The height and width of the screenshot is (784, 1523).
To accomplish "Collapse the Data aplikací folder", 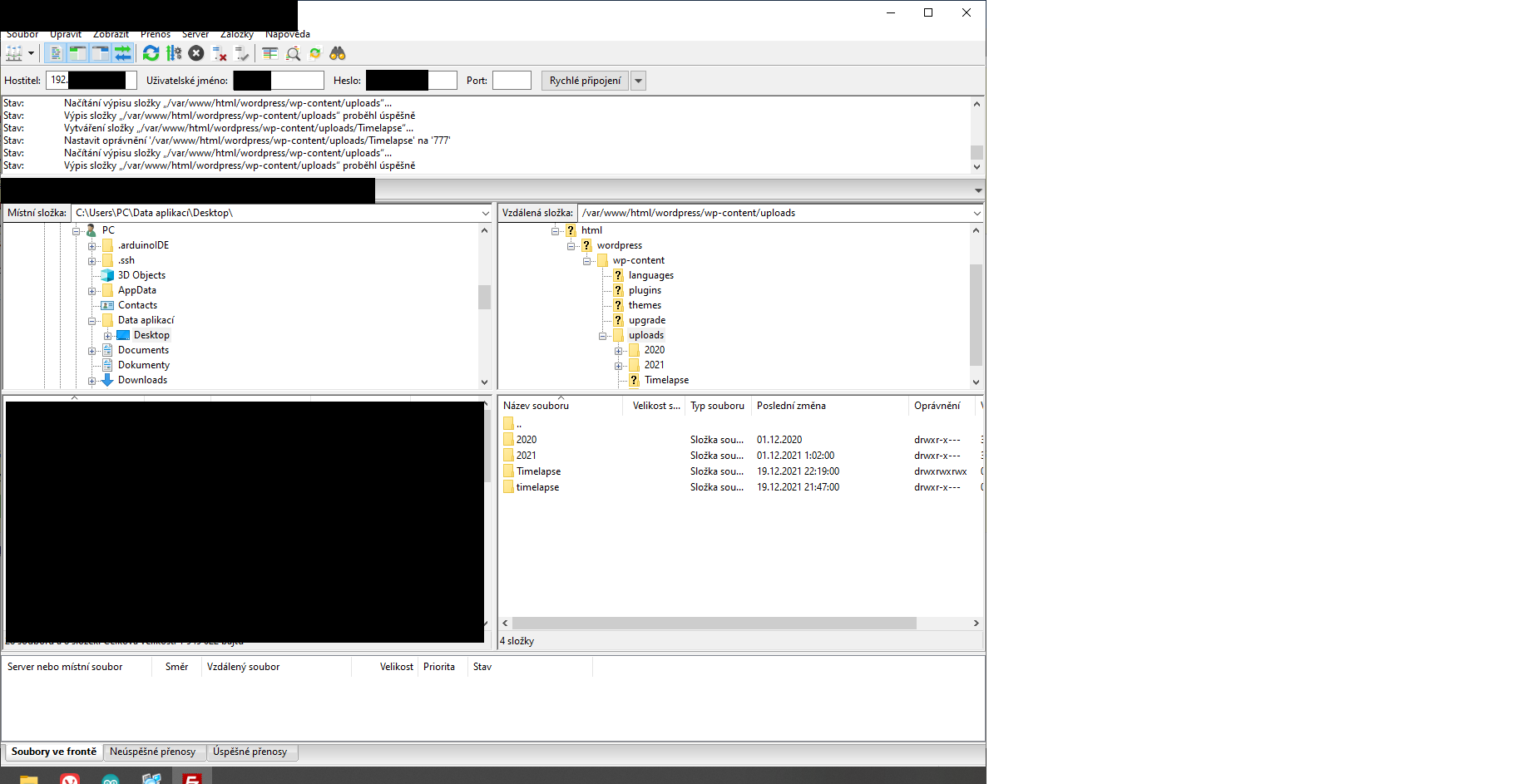I will [x=91, y=321].
